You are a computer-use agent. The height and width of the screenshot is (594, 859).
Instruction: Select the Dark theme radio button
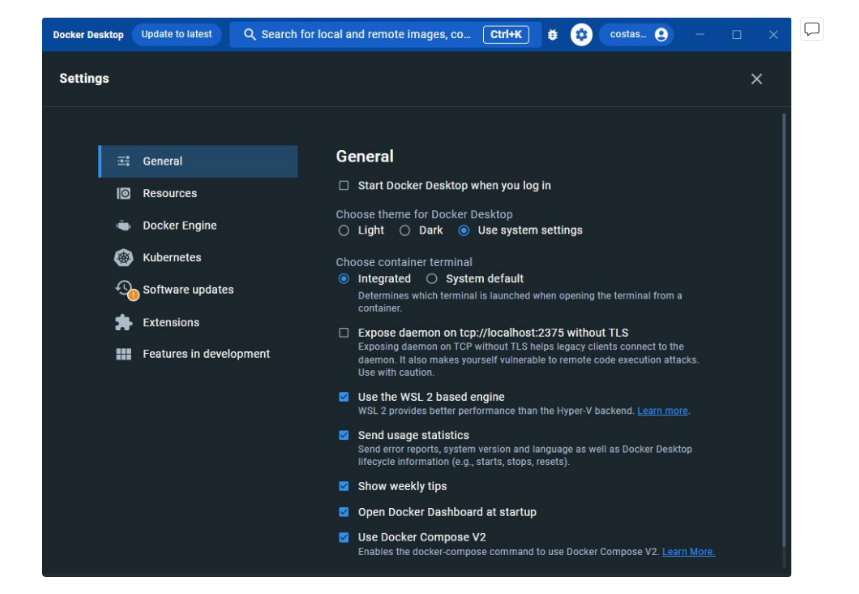point(404,231)
